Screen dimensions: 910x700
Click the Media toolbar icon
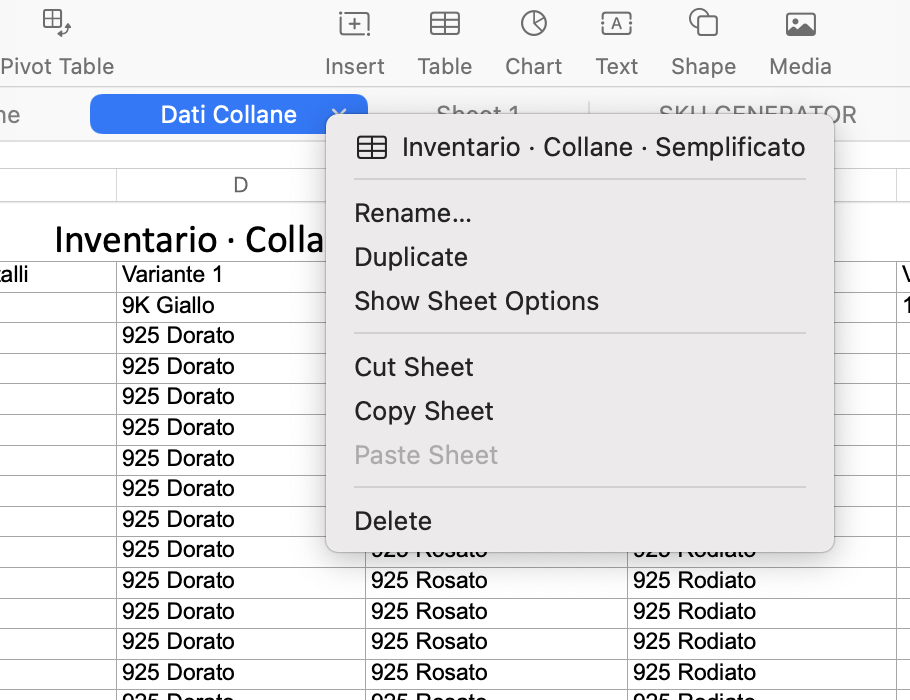(x=800, y=24)
